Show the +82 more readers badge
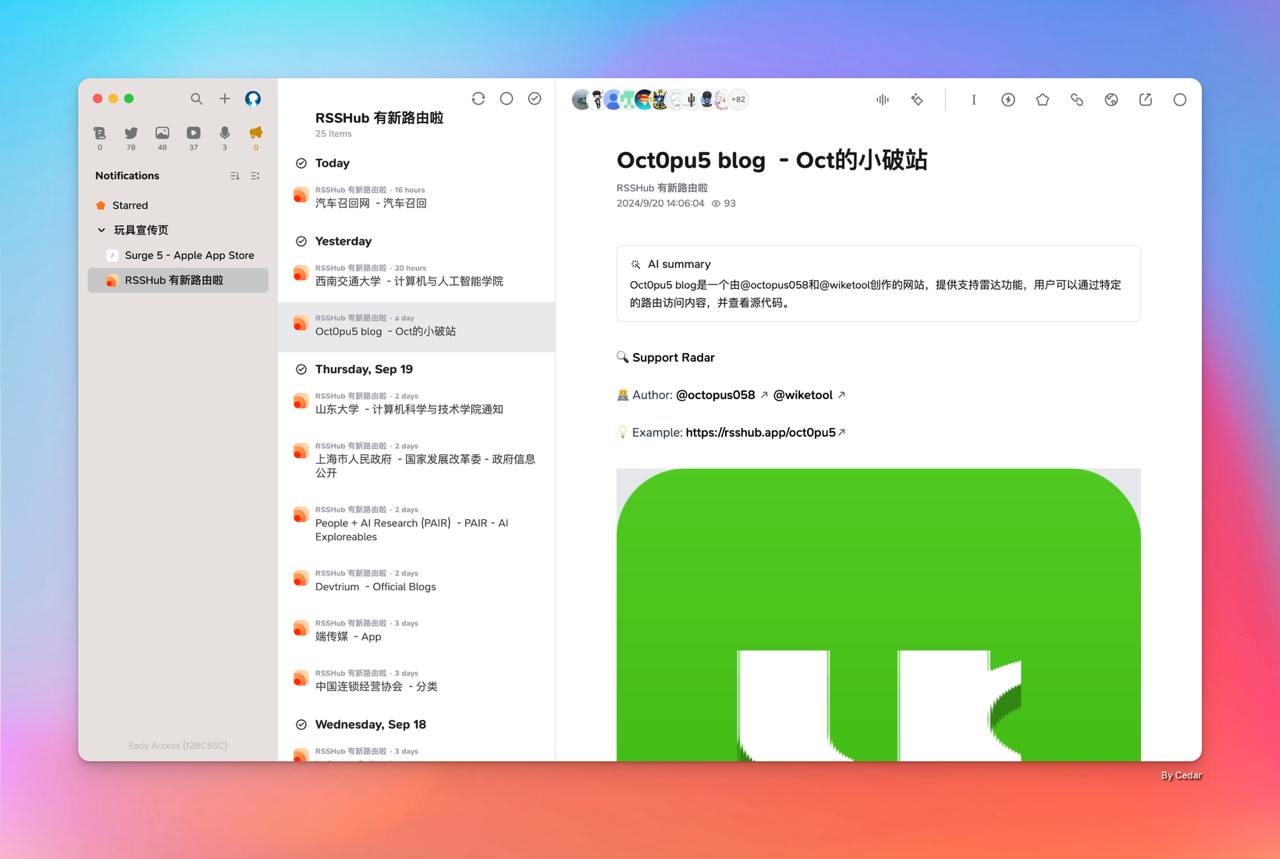 click(x=738, y=99)
